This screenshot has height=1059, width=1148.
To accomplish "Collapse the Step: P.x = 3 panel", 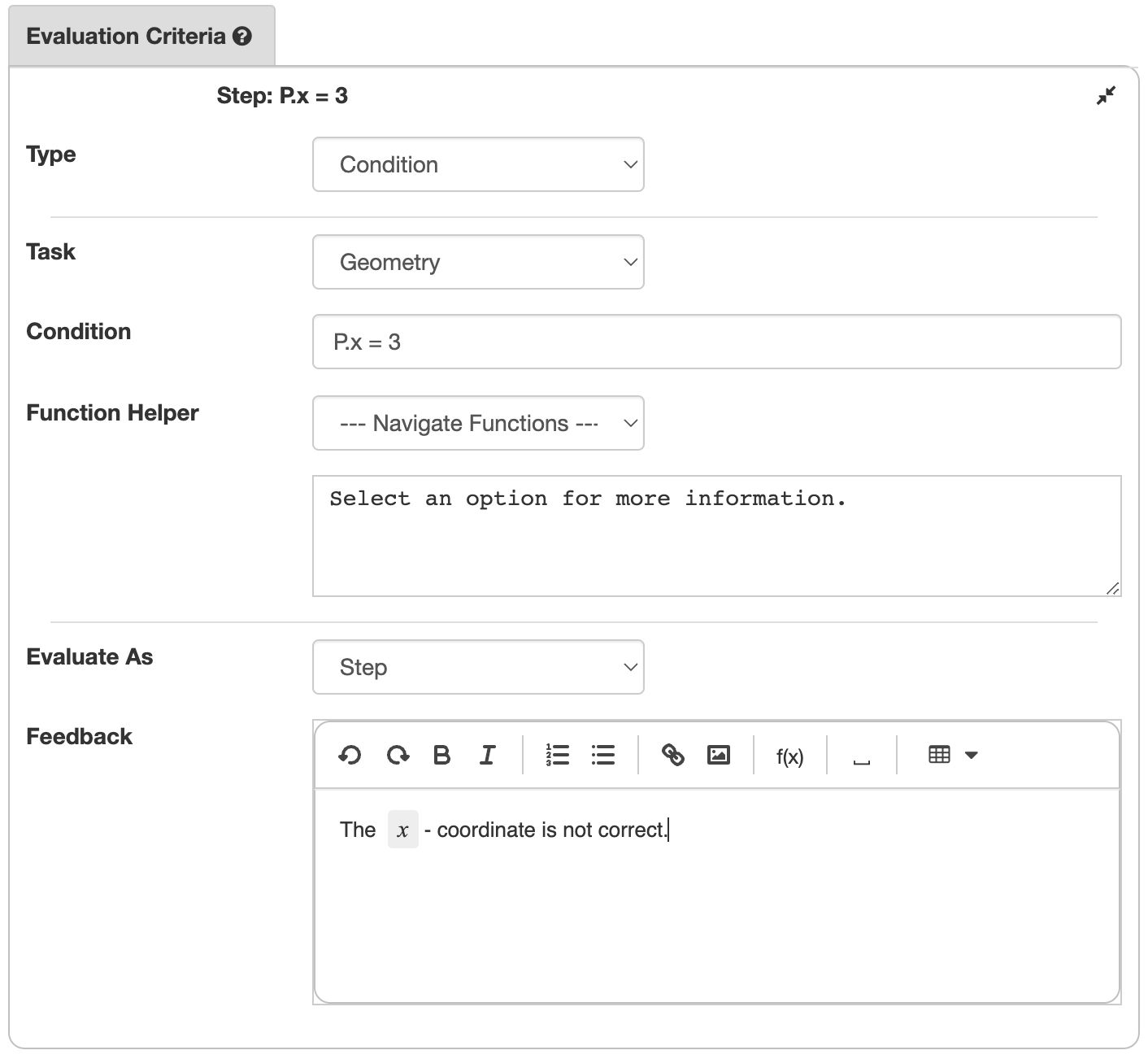I will point(1107,95).
